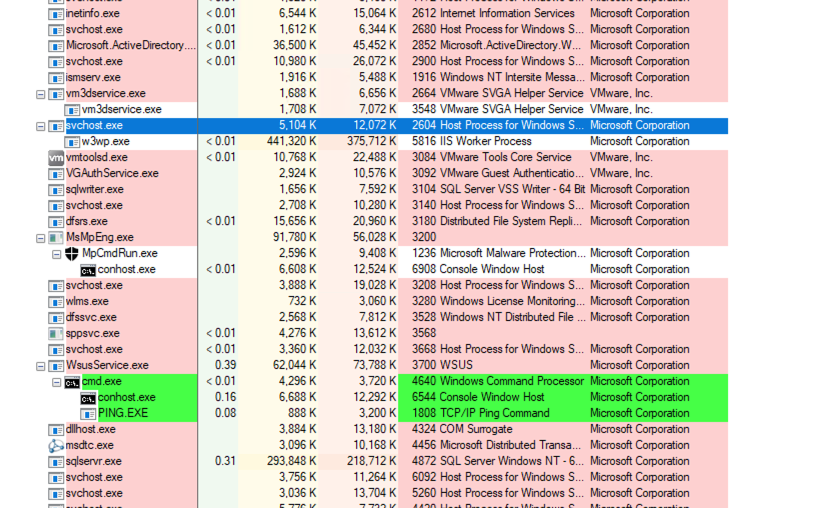Click the 0.39 CPU value for WsusService
This screenshot has width=822, height=508.
(x=225, y=365)
